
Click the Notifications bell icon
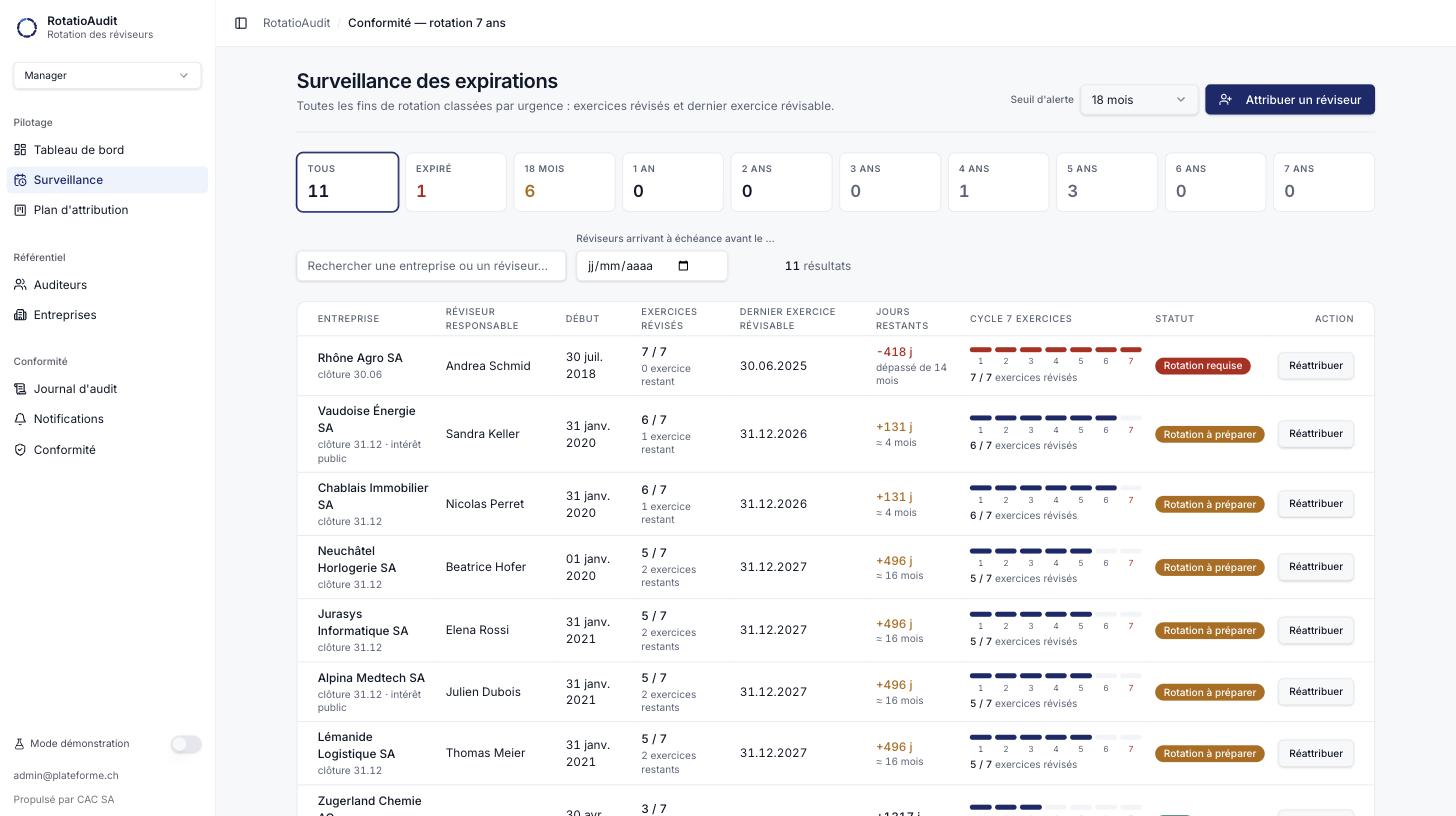(20, 419)
